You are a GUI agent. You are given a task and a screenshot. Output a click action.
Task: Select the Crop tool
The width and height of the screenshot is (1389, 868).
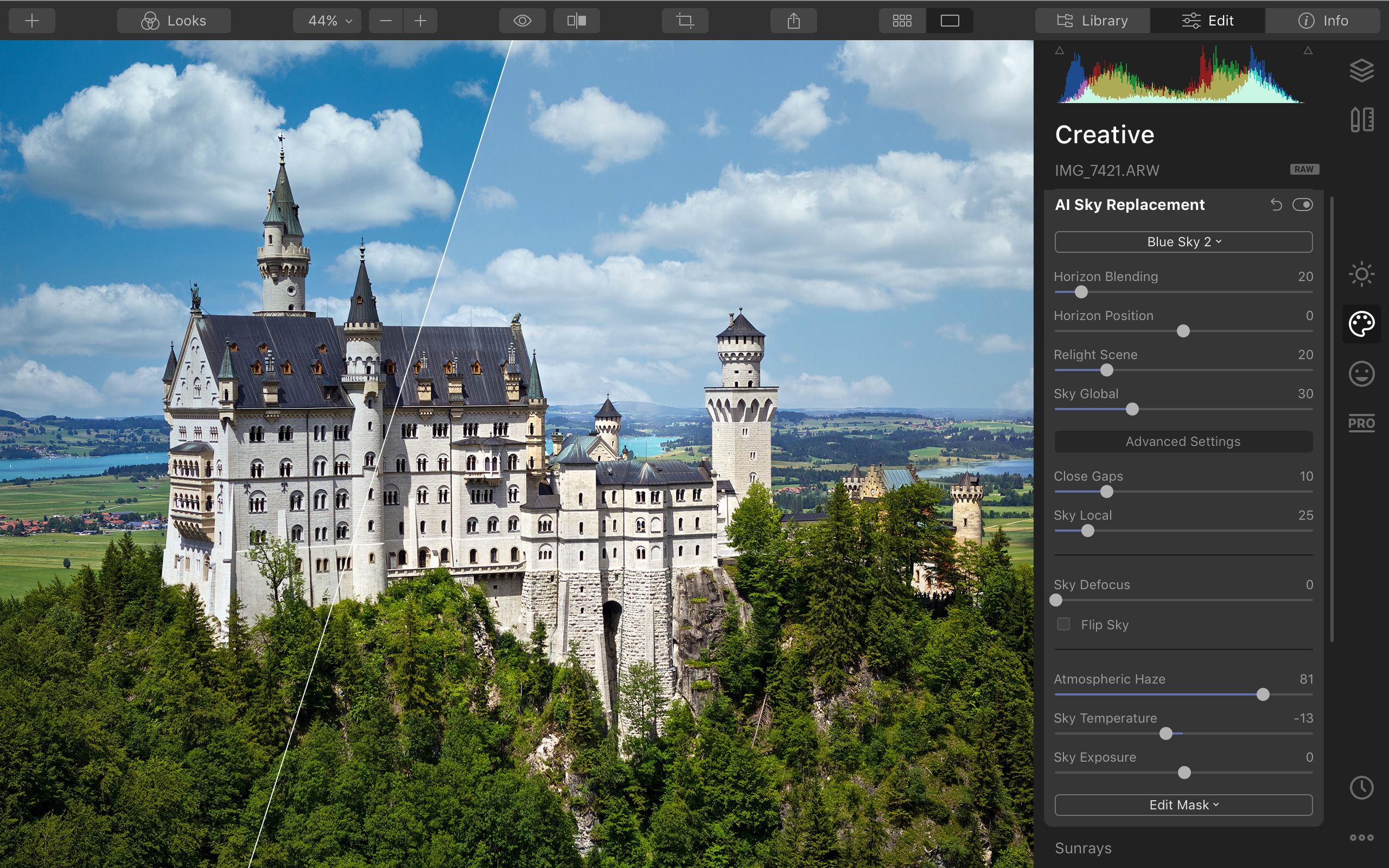point(685,21)
